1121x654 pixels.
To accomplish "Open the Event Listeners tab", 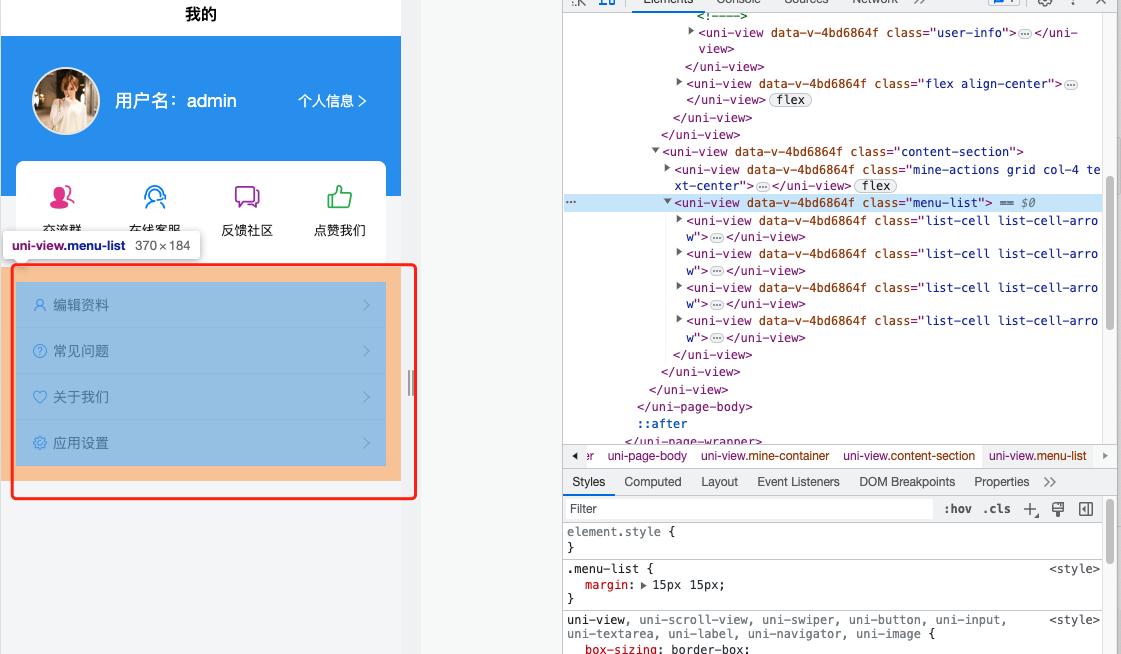I will [798, 482].
